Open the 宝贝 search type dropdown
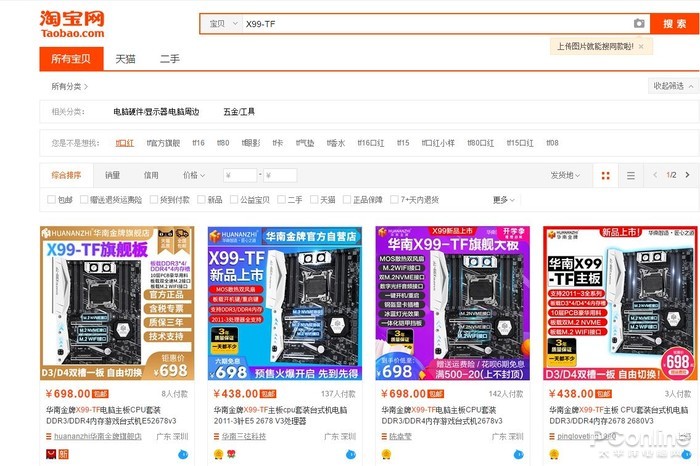 pos(222,24)
